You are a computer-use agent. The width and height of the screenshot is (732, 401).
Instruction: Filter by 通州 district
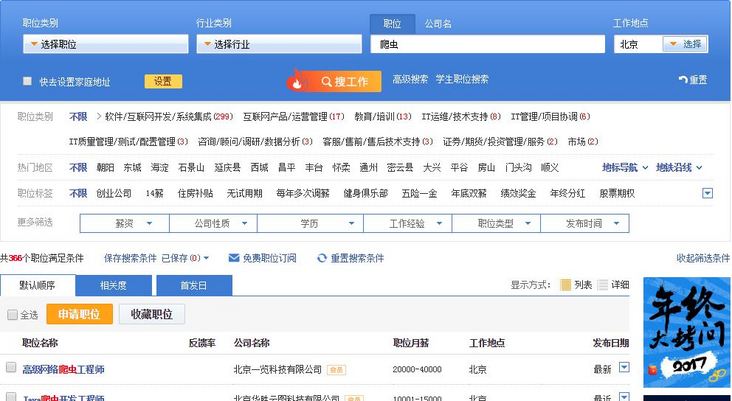[368, 168]
